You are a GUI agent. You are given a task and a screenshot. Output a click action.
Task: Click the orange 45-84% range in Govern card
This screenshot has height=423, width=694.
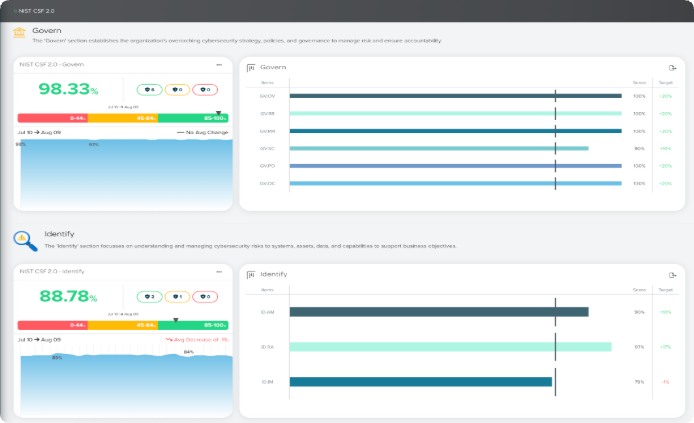123,118
